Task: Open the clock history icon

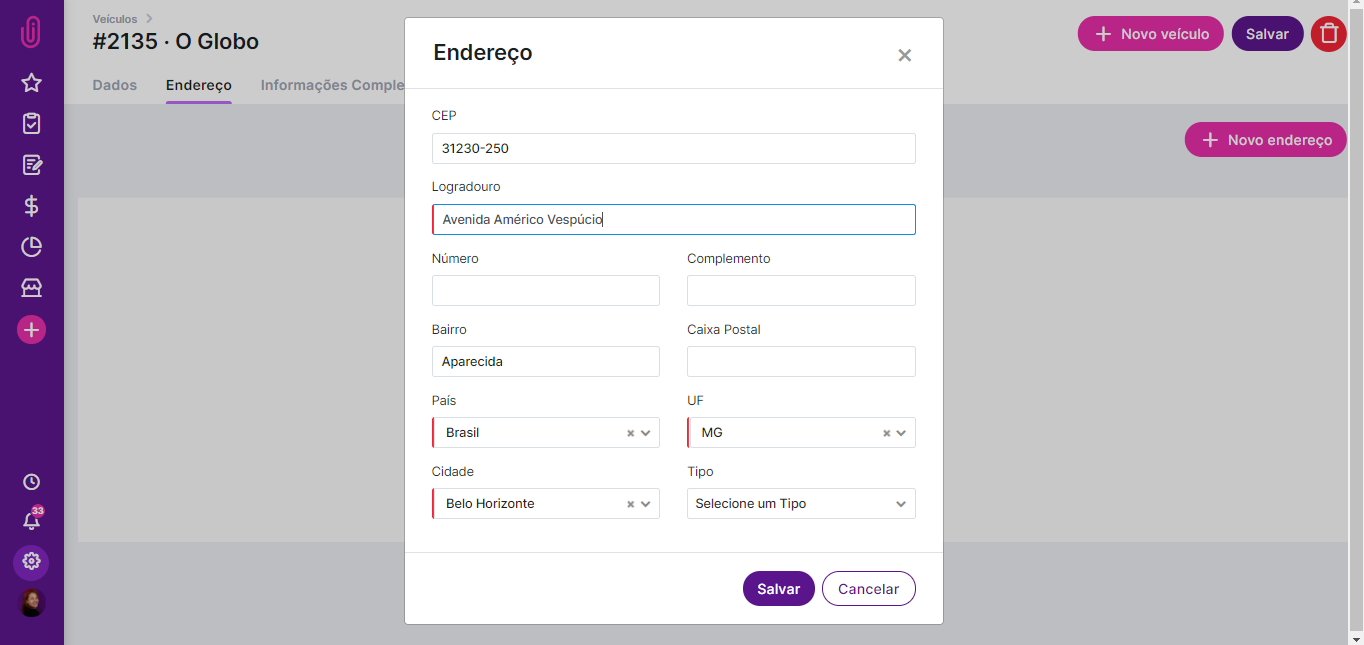Action: point(31,482)
